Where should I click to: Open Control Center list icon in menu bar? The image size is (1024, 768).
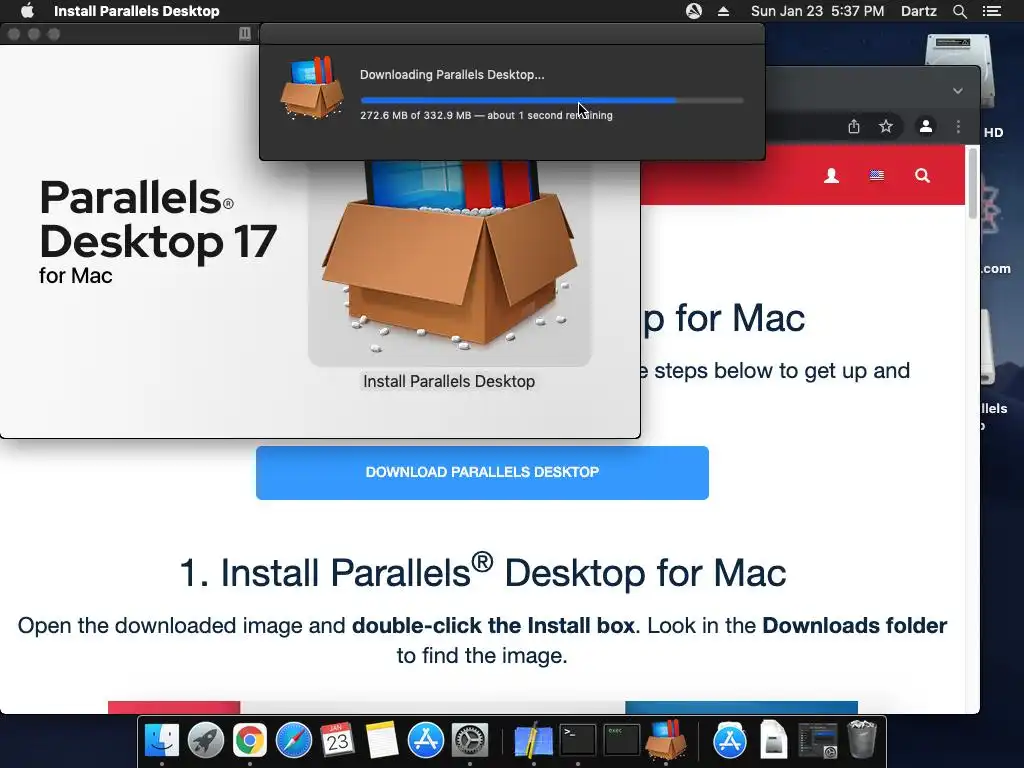pos(991,11)
